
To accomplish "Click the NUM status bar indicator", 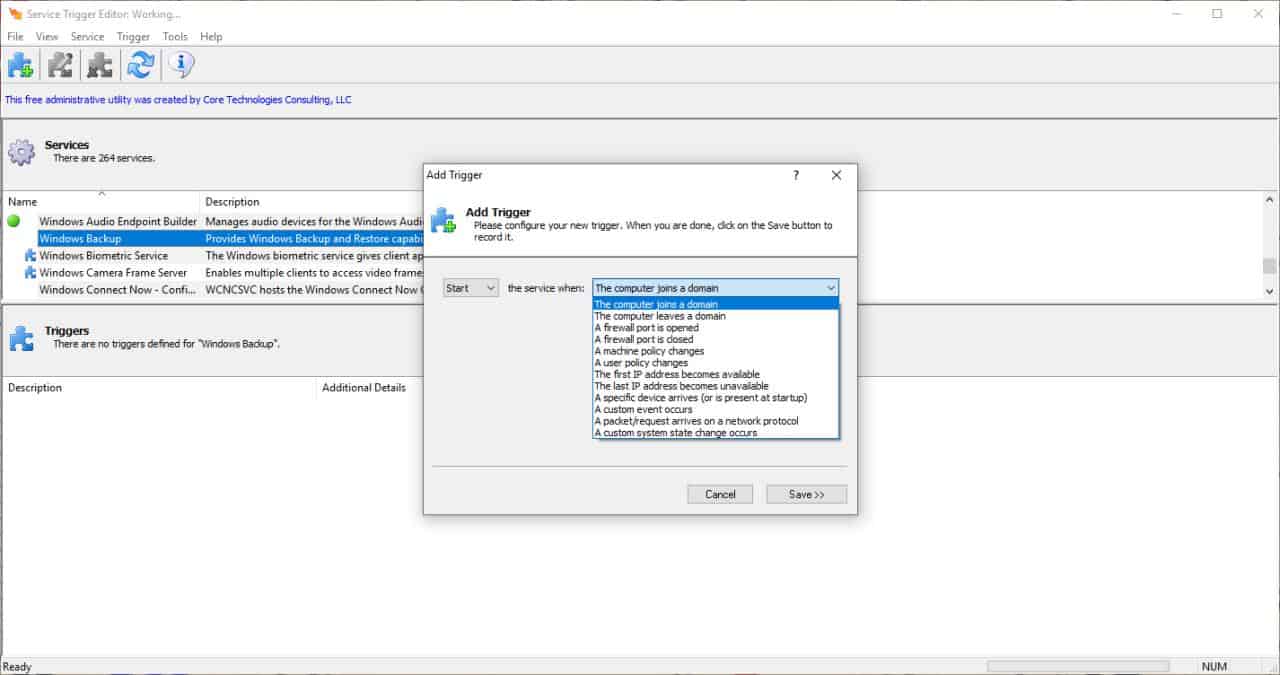I will (x=1214, y=666).
